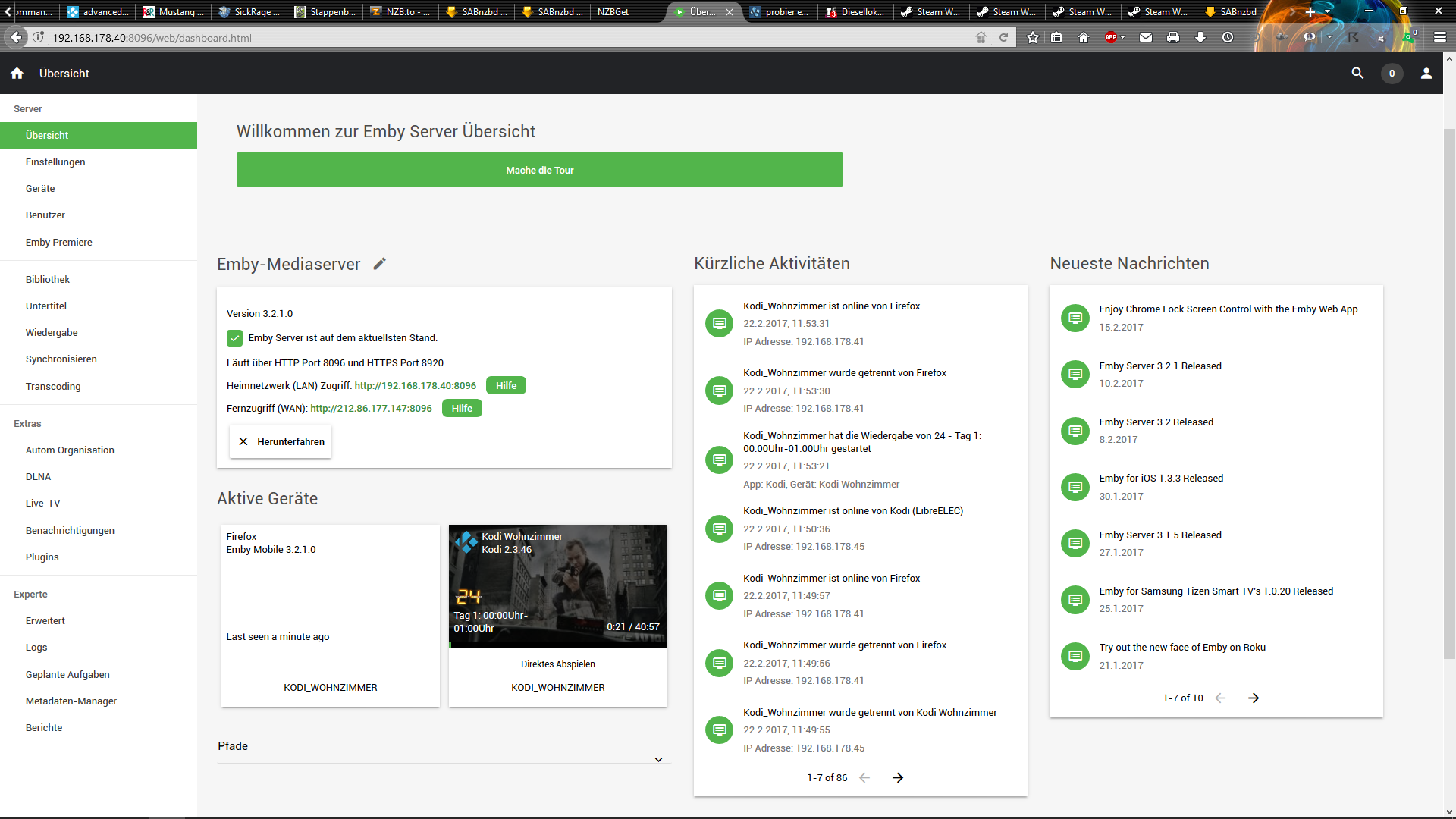Screen dimensions: 1456x819
Task: Click the Firefox bookmark star icon
Action: coord(1033,37)
